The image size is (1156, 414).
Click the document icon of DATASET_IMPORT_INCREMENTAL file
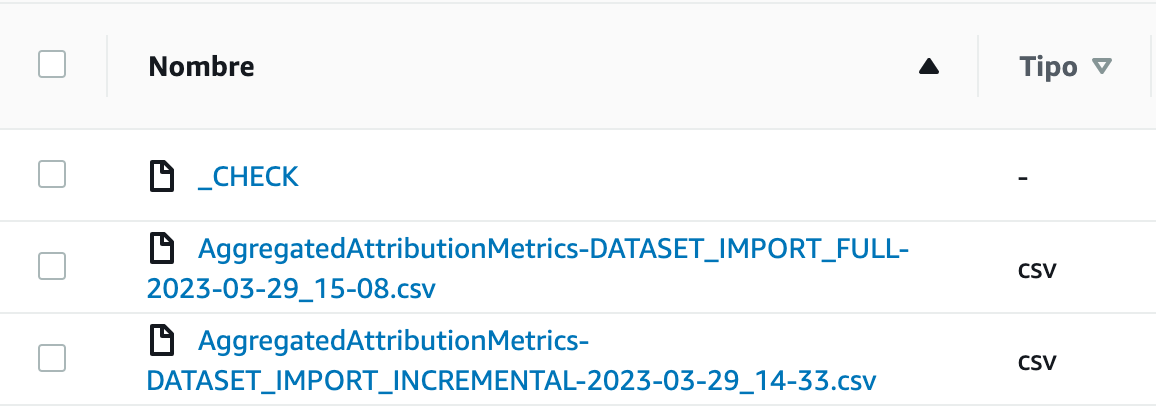click(x=160, y=341)
